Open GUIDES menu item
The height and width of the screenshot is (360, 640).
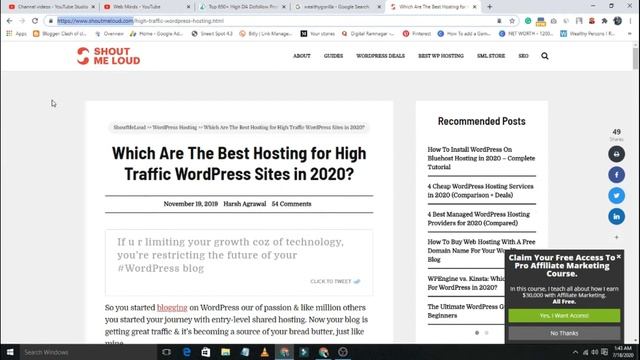click(x=333, y=56)
